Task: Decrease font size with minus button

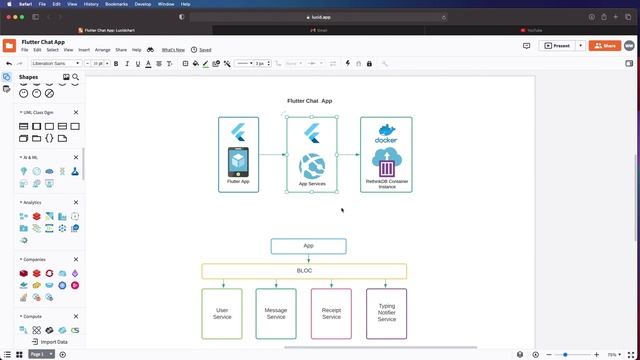Action: (87, 64)
